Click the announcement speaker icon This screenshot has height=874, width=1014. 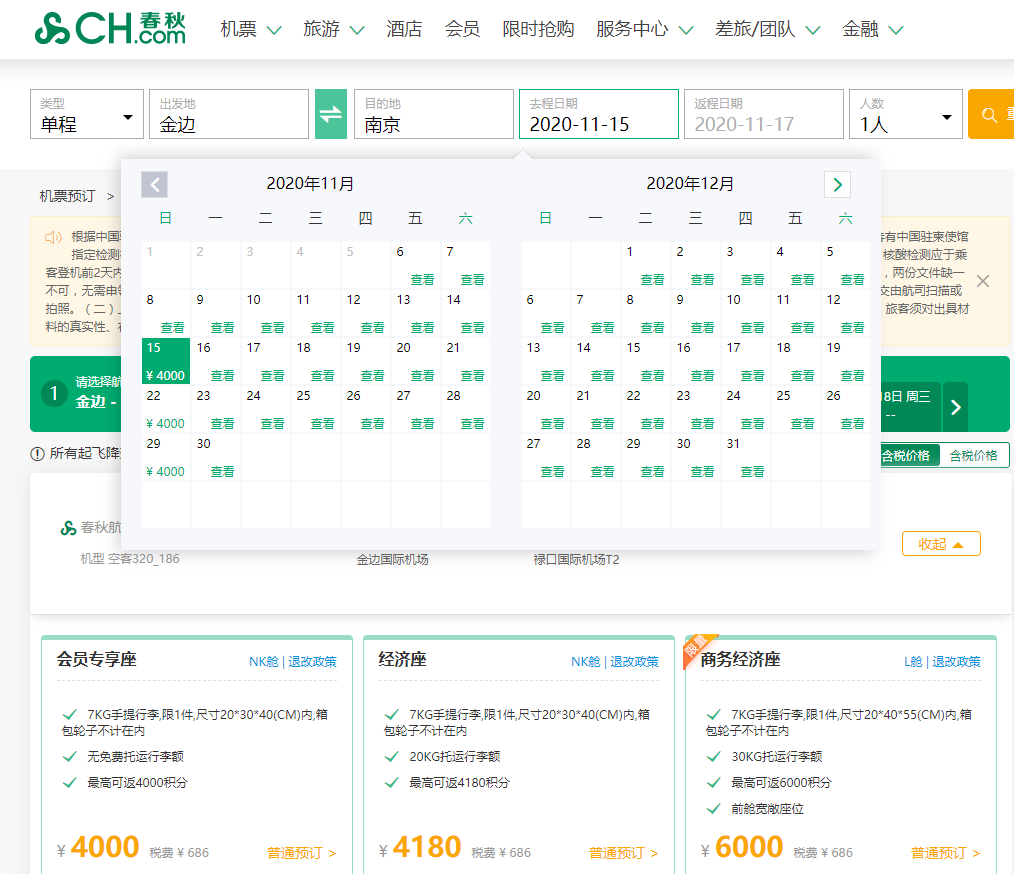tap(54, 238)
